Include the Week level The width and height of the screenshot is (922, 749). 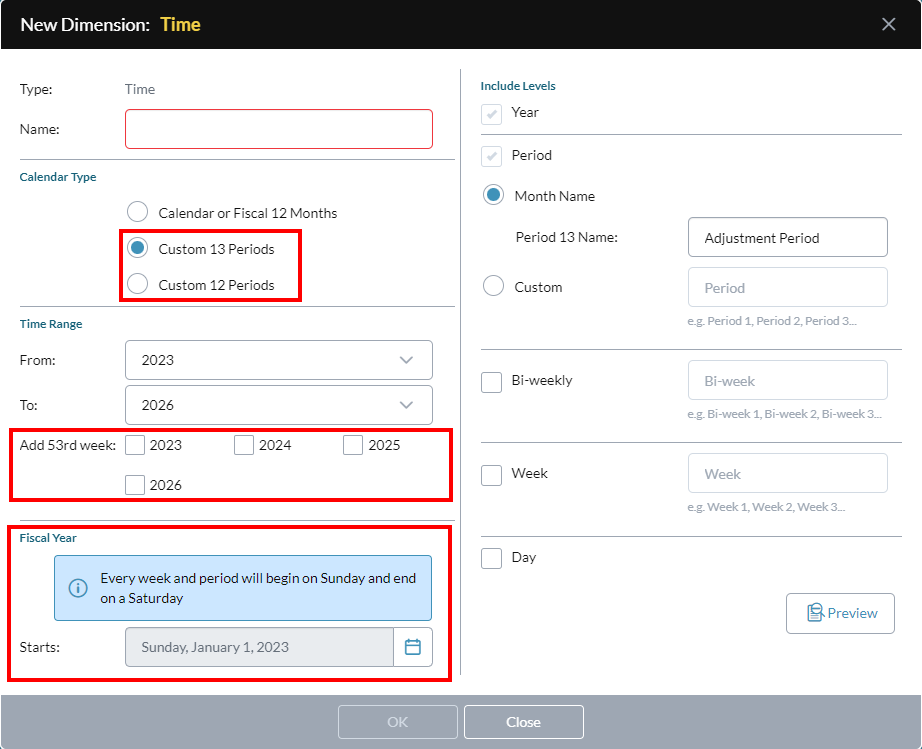tap(492, 475)
